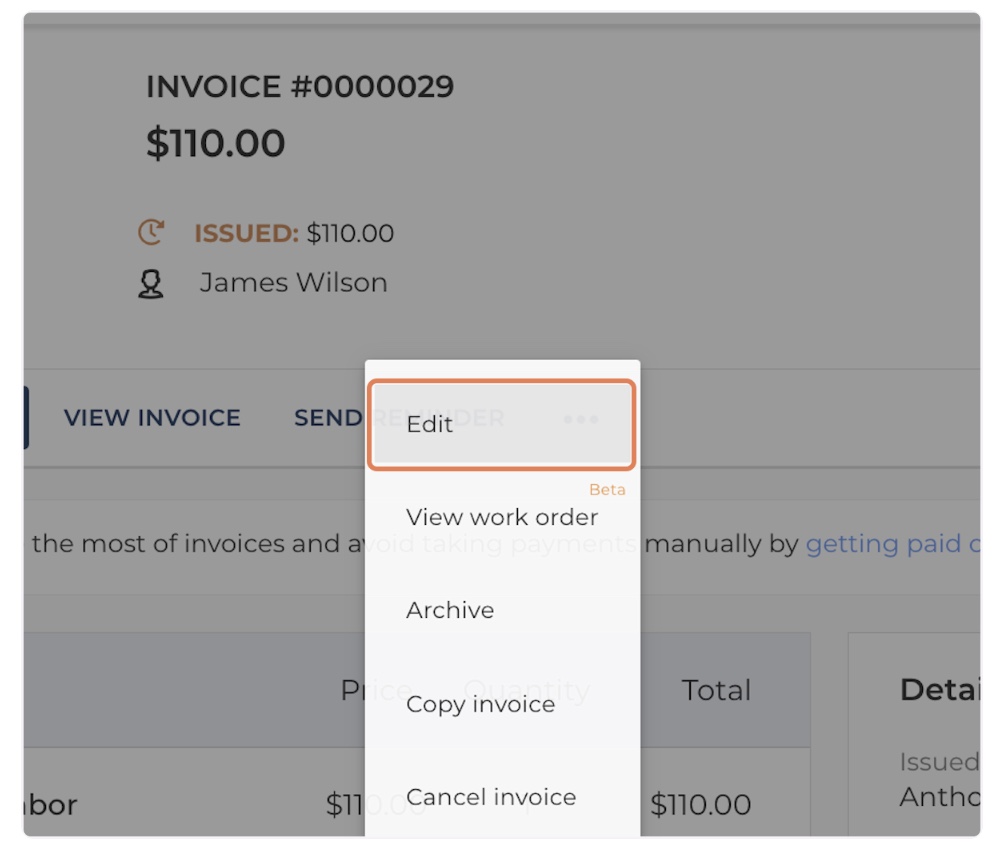This screenshot has width=998, height=864.
Task: Select Archive in the actions menu
Action: [x=450, y=611]
